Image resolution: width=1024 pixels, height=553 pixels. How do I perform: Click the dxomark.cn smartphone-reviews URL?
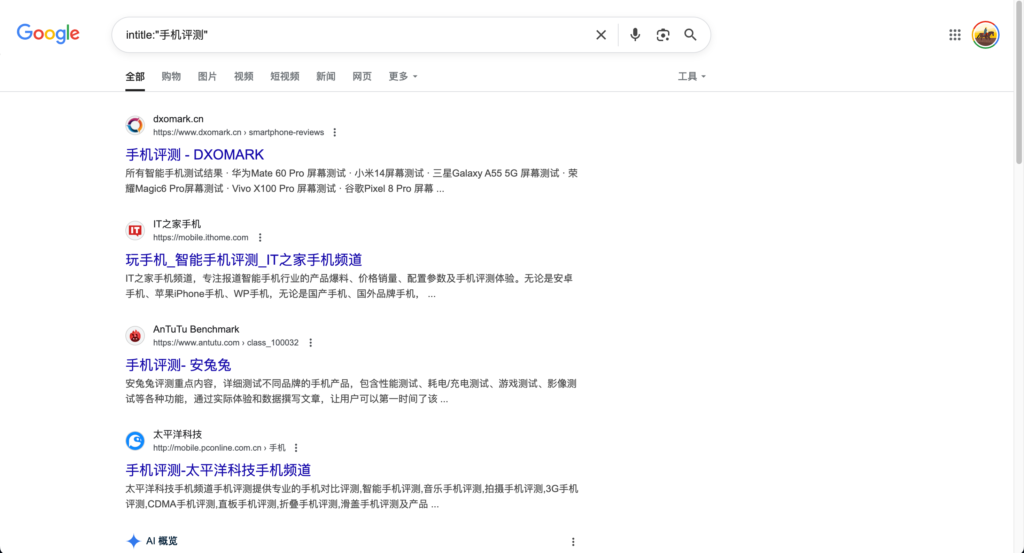pyautogui.click(x=238, y=133)
